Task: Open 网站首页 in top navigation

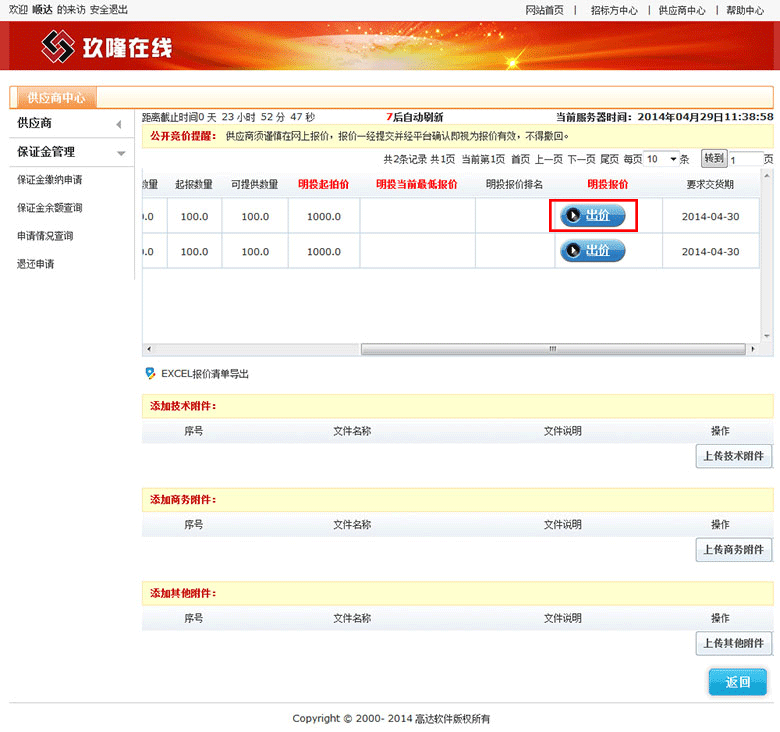Action: click(x=544, y=10)
